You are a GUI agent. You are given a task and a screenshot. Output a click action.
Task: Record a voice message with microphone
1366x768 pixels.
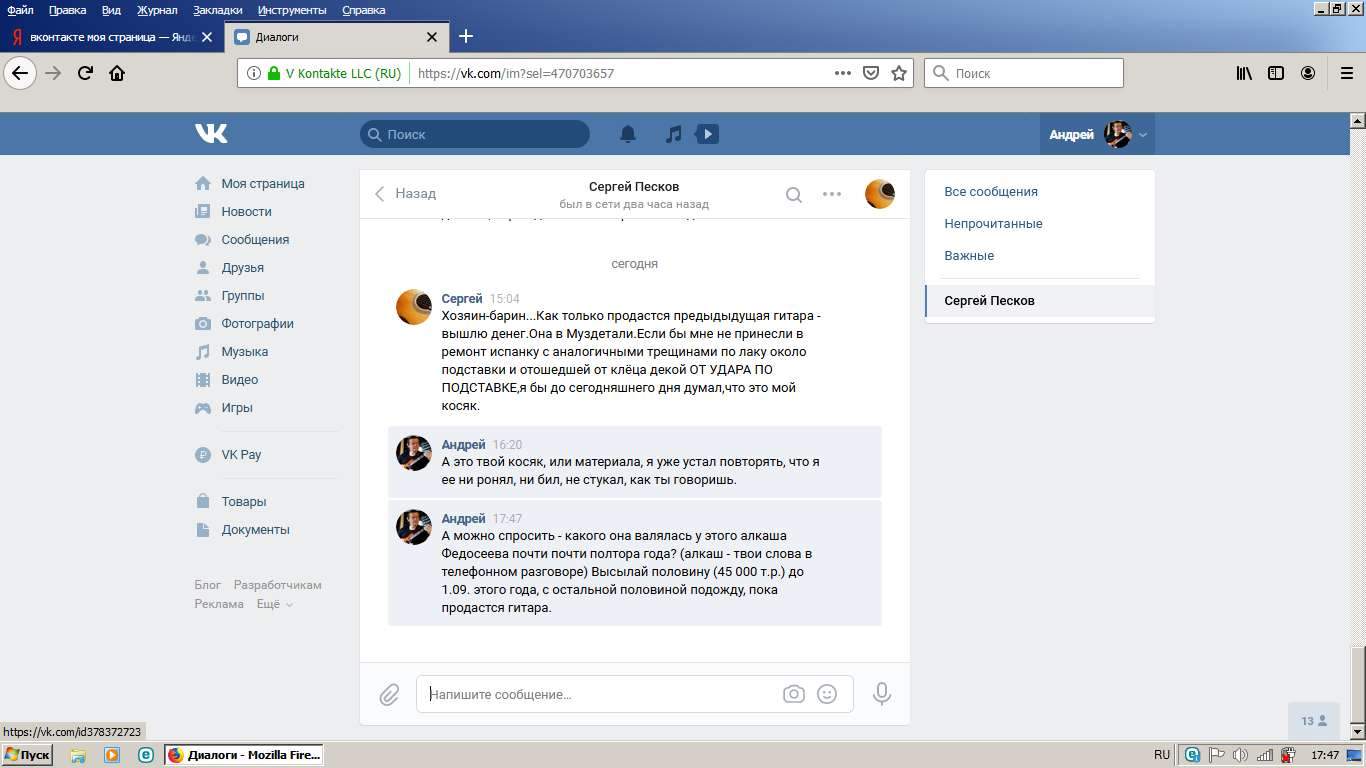(882, 694)
